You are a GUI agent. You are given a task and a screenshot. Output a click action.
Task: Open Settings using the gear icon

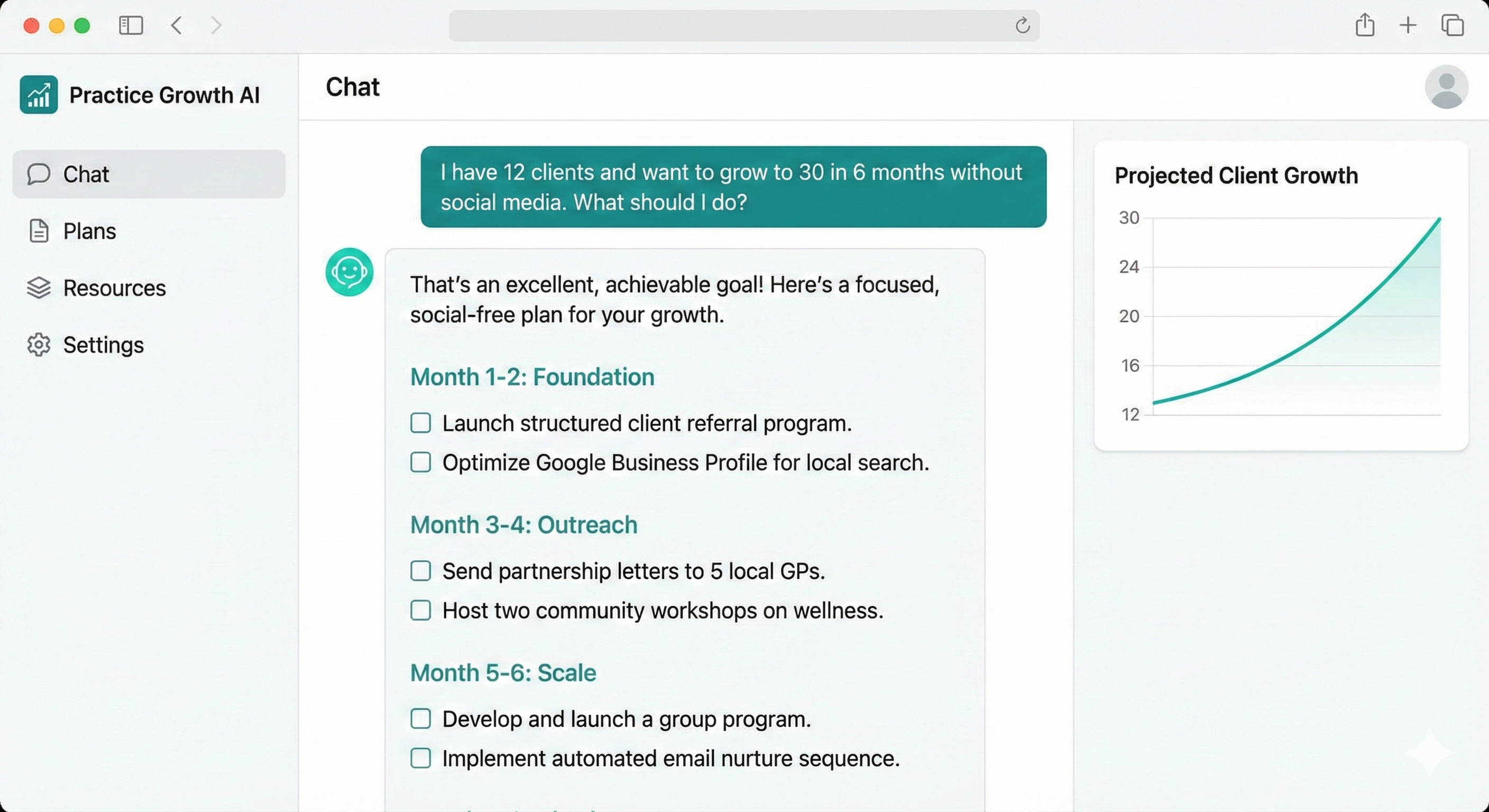38,345
